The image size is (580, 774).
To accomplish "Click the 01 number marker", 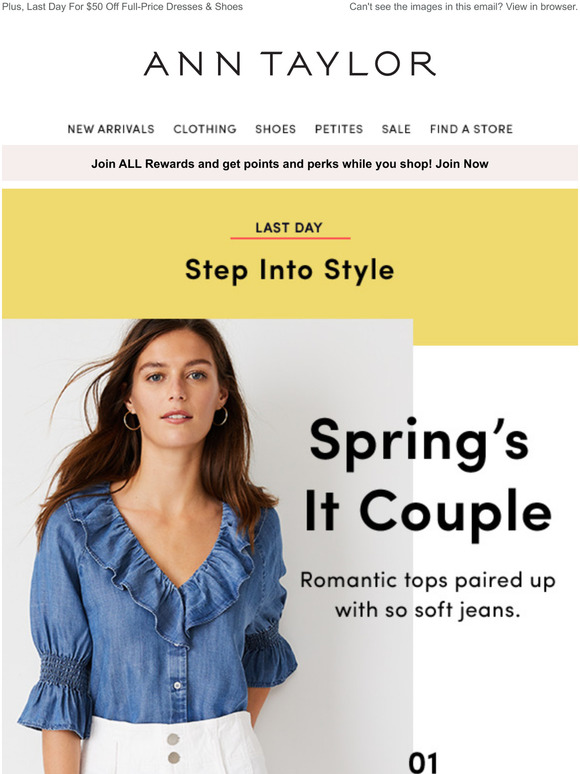I will [423, 763].
